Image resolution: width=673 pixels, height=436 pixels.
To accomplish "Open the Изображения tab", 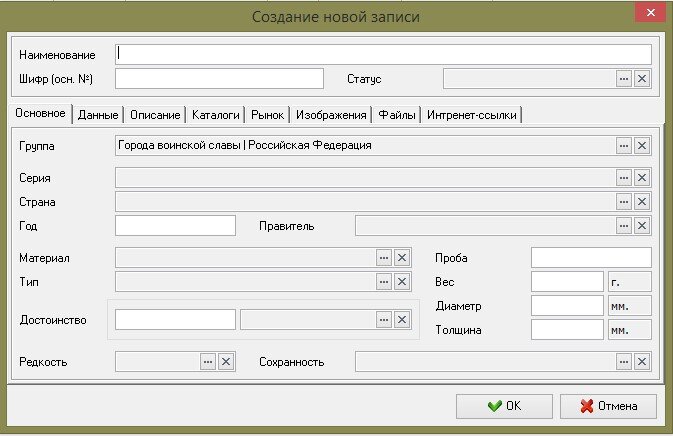I will (x=331, y=115).
